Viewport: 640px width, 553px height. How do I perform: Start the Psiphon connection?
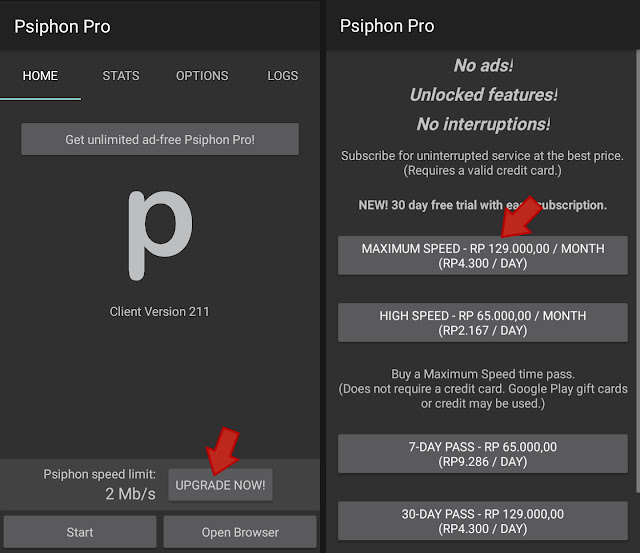pos(80,532)
